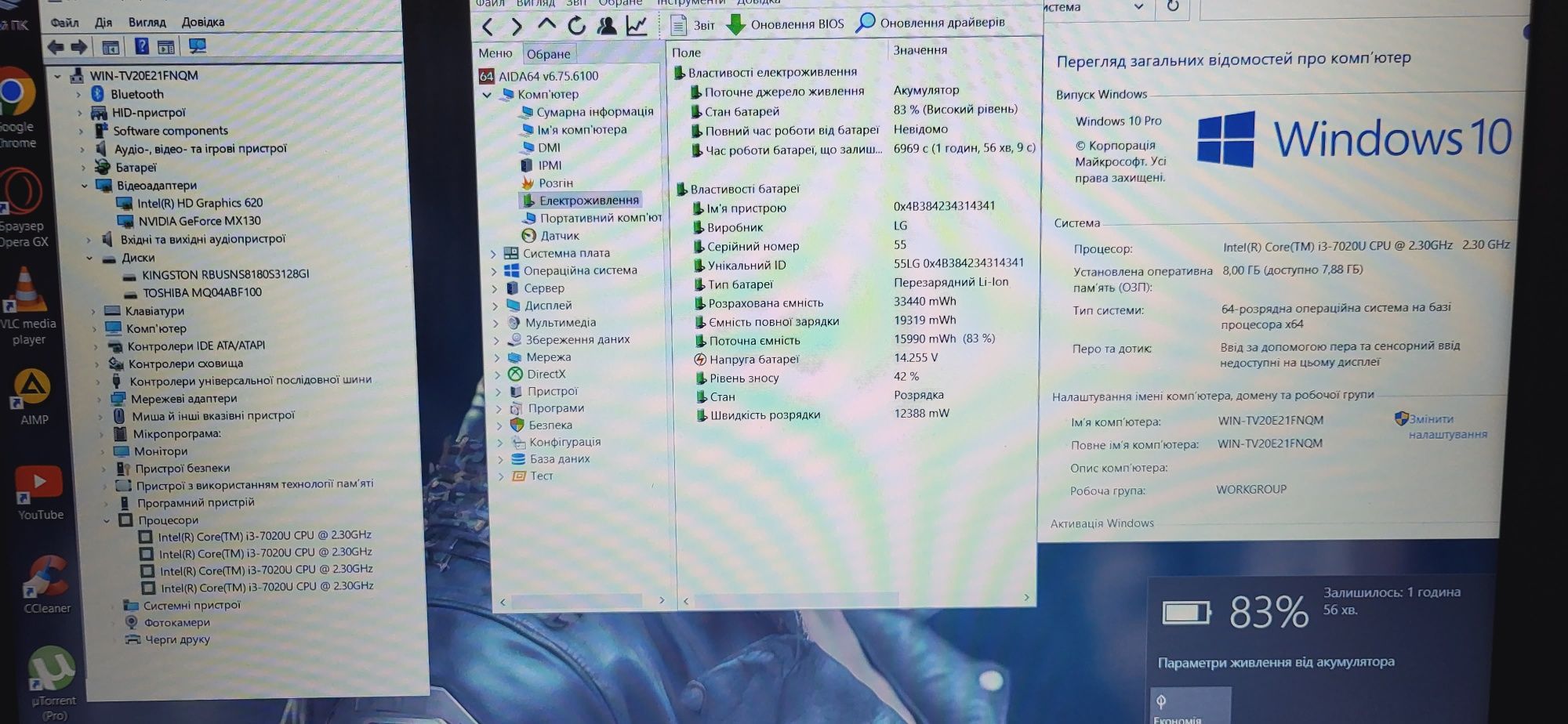1568x724 pixels.
Task: Select the Ємність повної зарядки row
Action: pos(825,321)
